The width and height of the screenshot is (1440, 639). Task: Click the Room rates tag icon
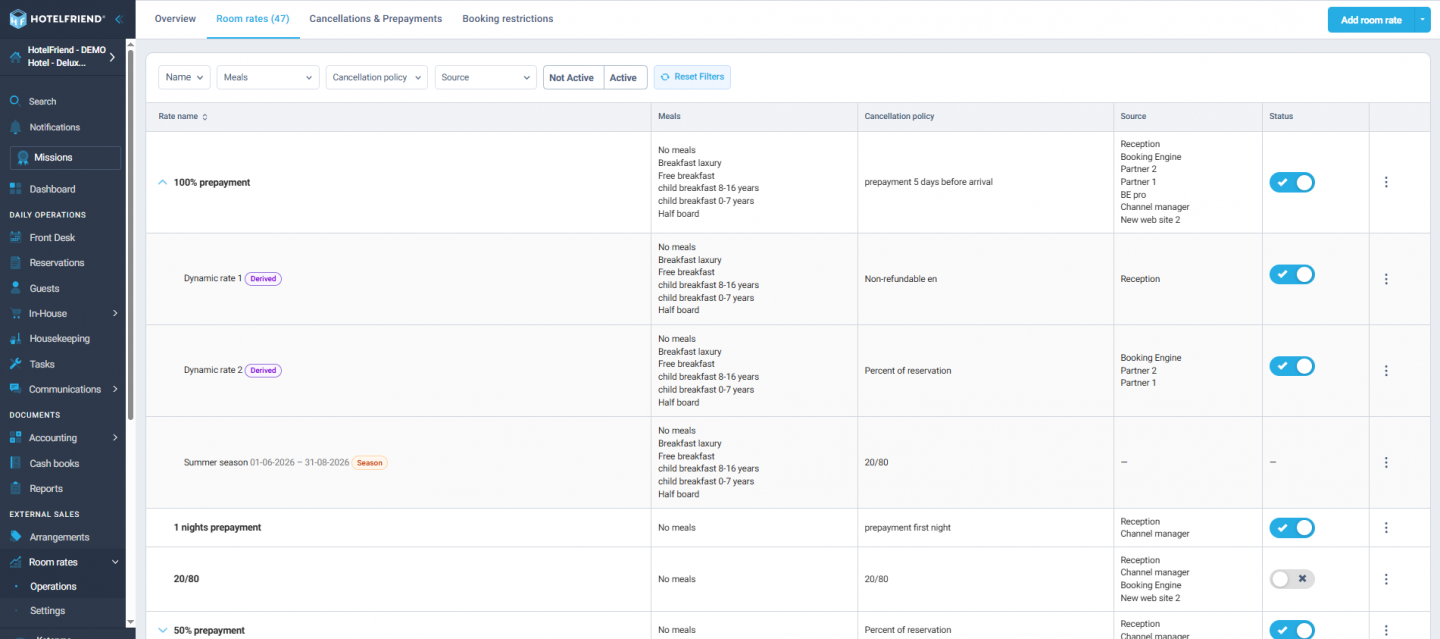pos(15,562)
